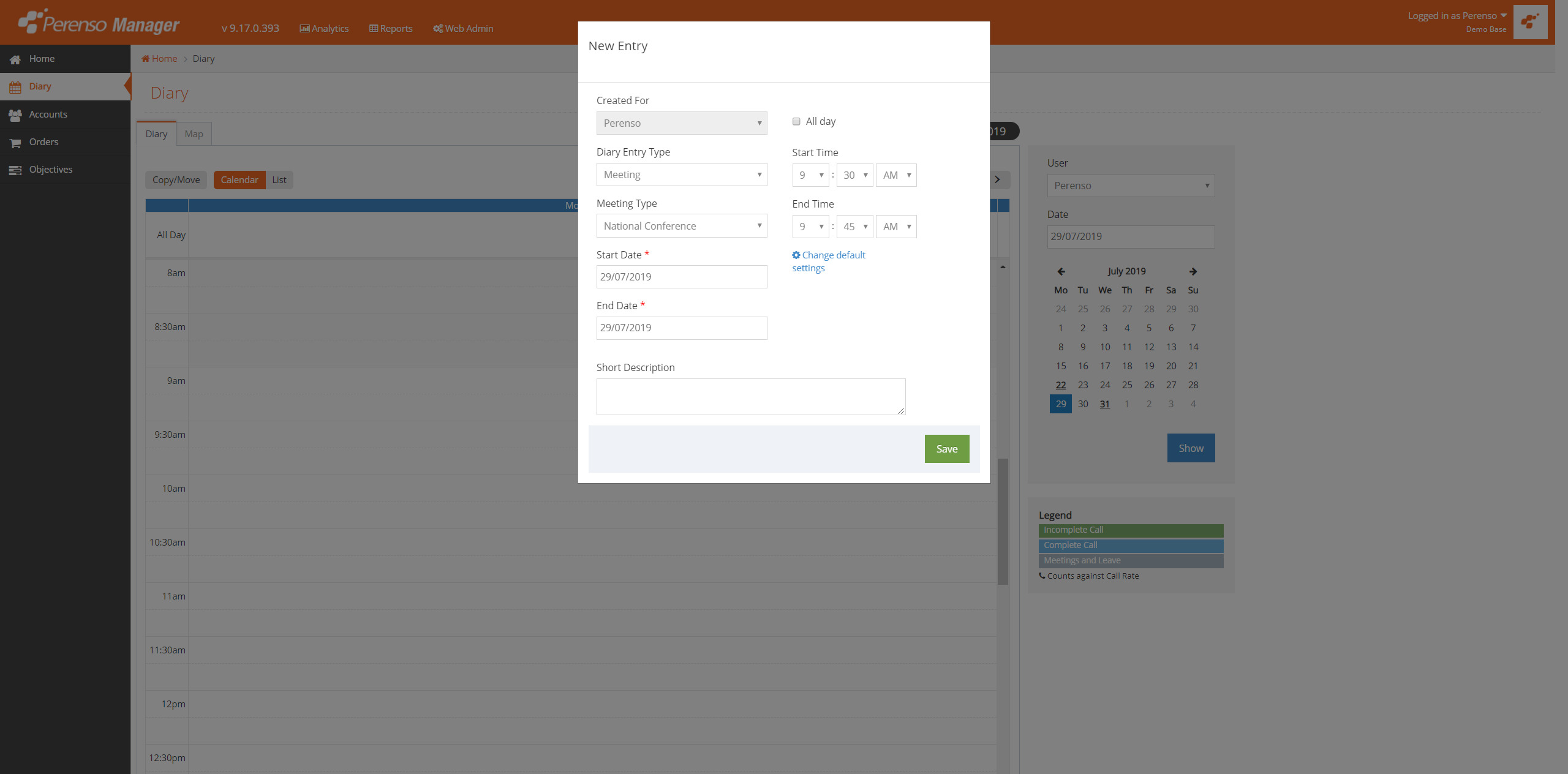Enable the All day checkbox
The image size is (1568, 774).
click(796, 121)
